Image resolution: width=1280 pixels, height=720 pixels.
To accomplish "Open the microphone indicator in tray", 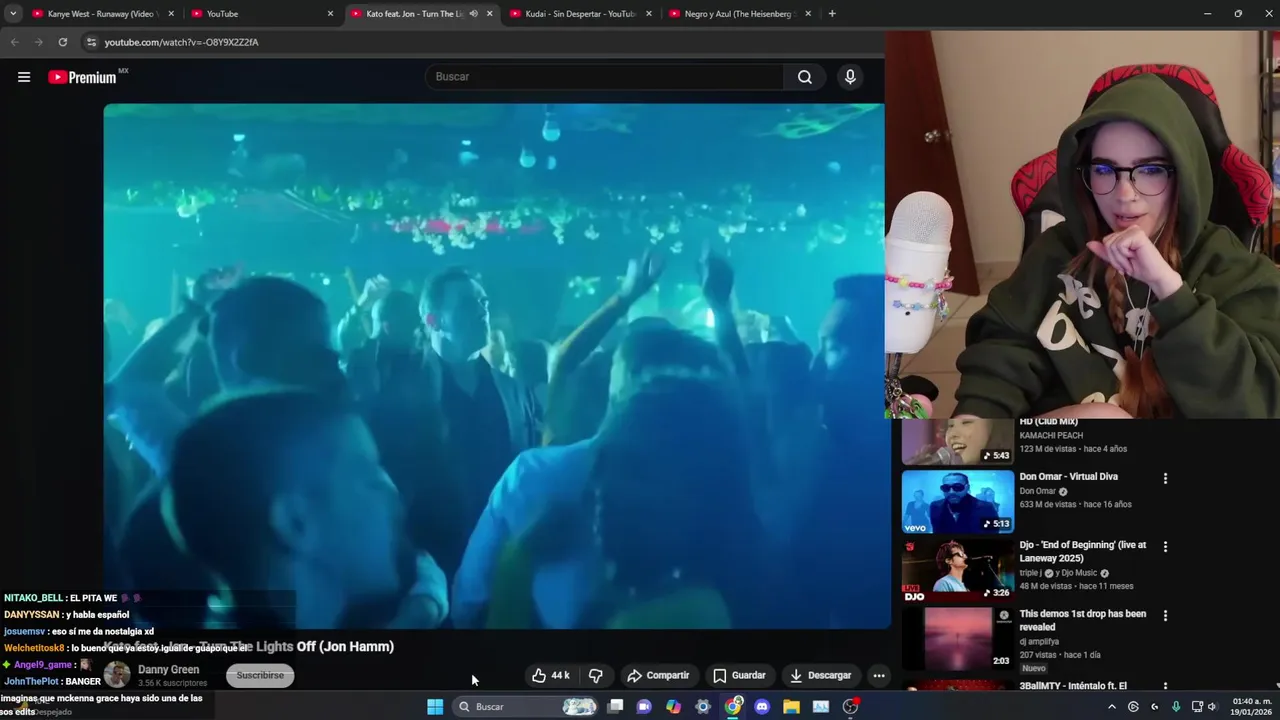I will coord(1176,707).
